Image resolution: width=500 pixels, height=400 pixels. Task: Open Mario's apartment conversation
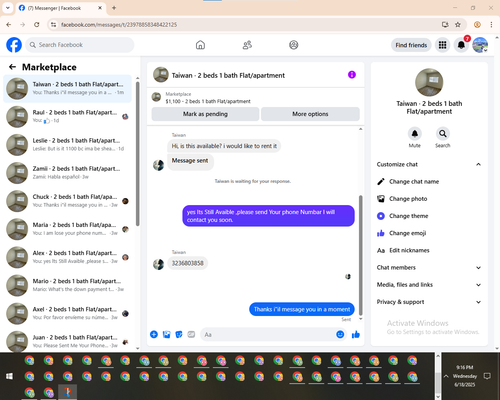[x=67, y=285]
